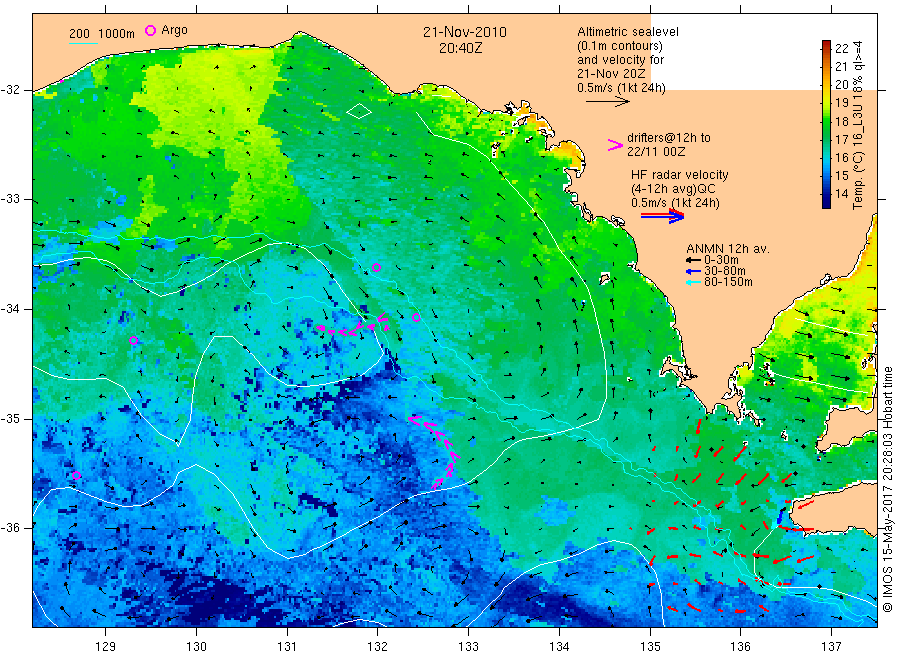Click the 134 longitude axis label
Screen dimensions: 900x660
tap(559, 647)
